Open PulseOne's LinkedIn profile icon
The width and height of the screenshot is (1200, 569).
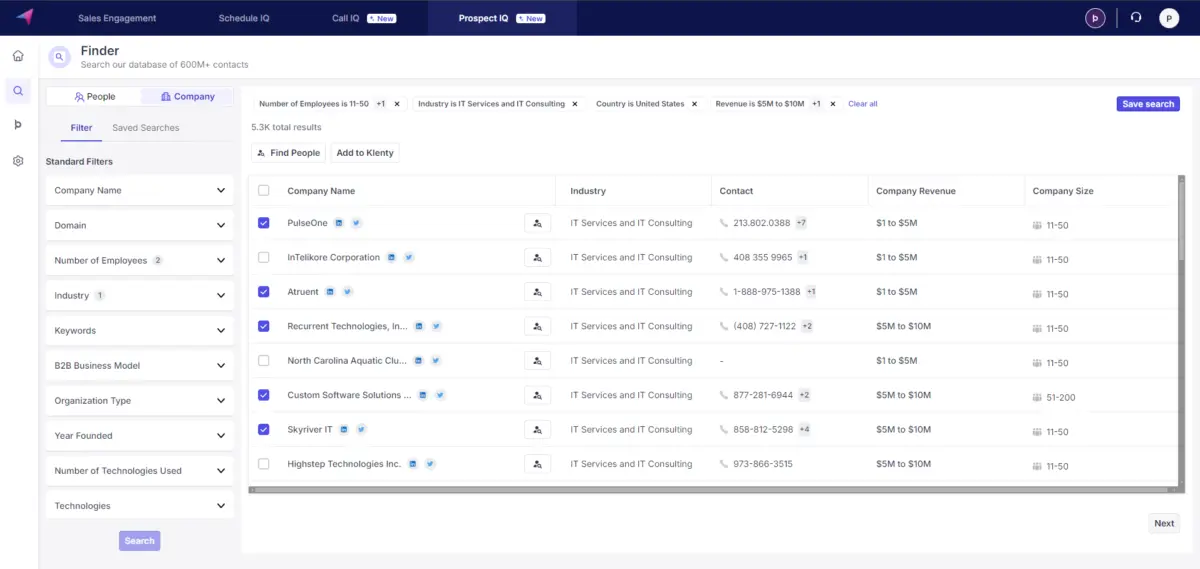click(x=339, y=223)
